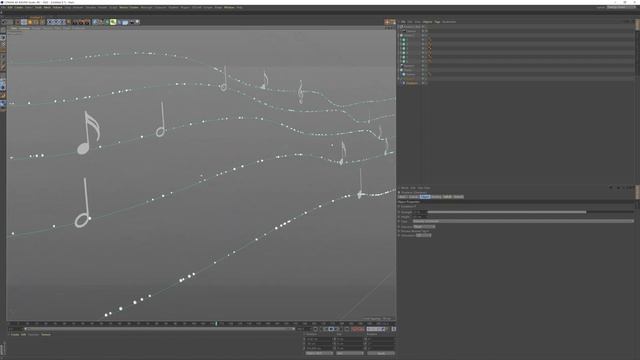The height and width of the screenshot is (360, 640).
Task: Click Size X field in Coordinates
Action: click(349, 339)
